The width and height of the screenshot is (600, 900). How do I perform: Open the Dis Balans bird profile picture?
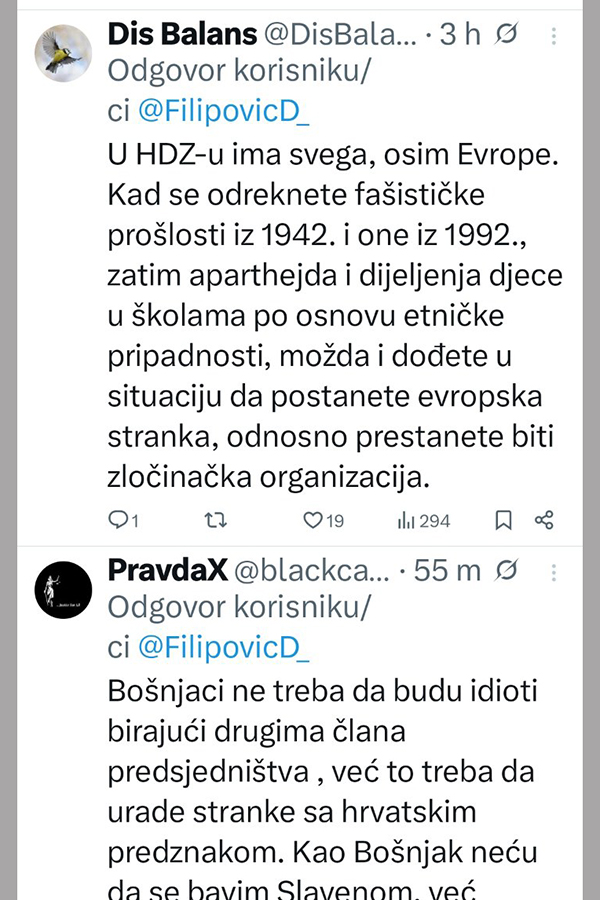point(63,52)
